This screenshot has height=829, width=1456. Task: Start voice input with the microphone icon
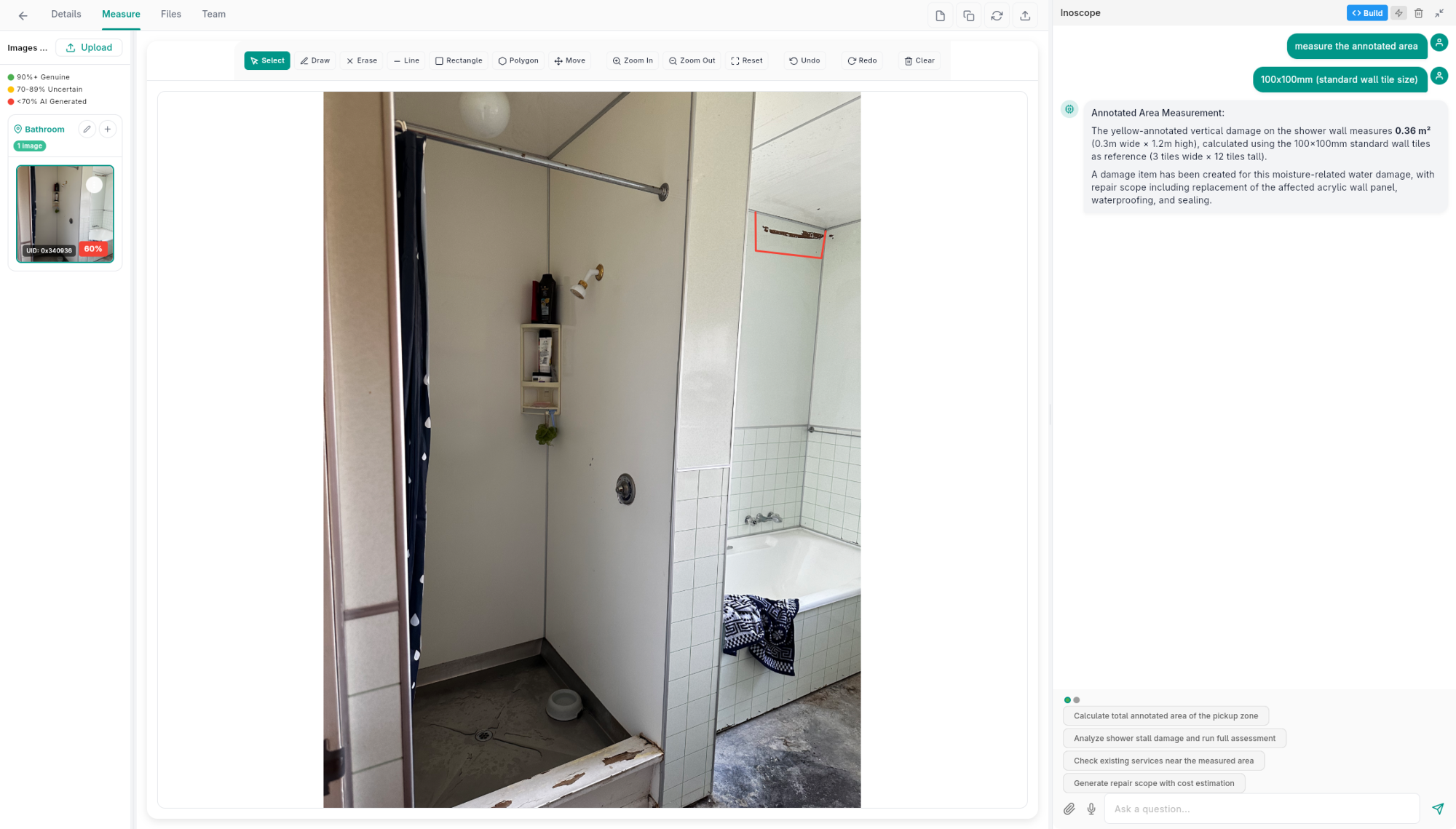[1091, 809]
